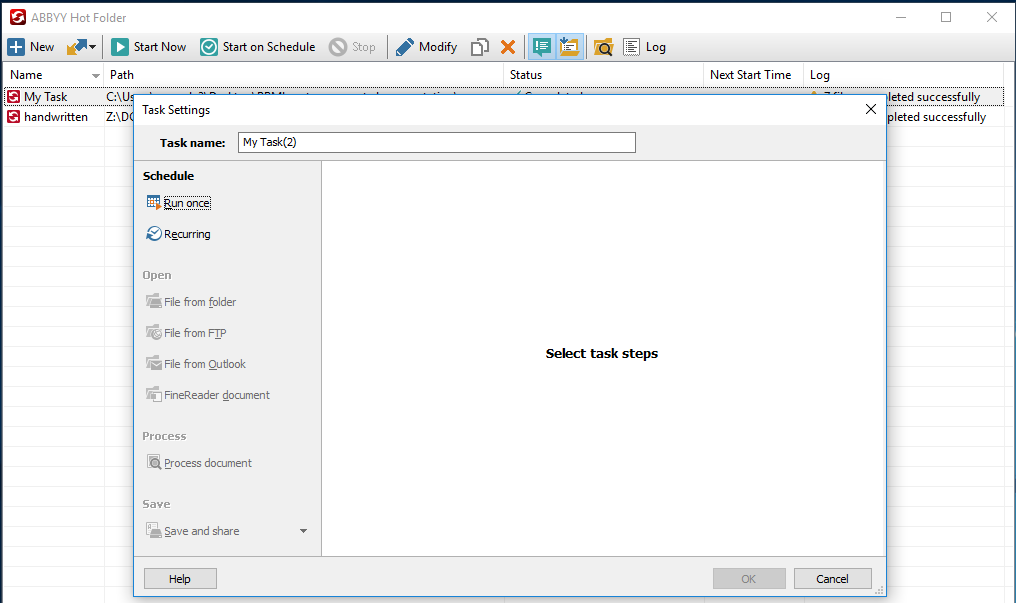This screenshot has width=1016, height=603.
Task: Open the Log from the toolbar
Action: (x=644, y=47)
